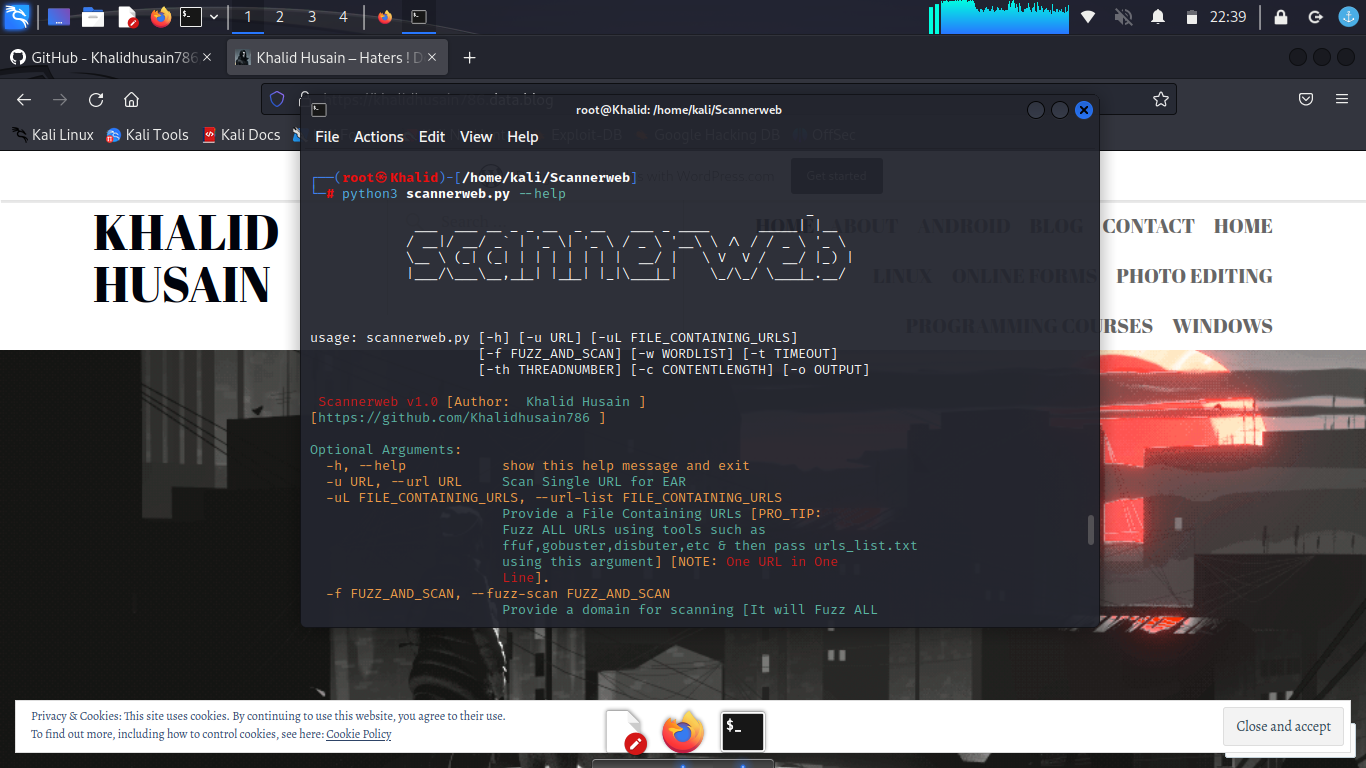Open the Cookie Policy link
Viewport: 1366px width, 768px height.
coord(359,734)
